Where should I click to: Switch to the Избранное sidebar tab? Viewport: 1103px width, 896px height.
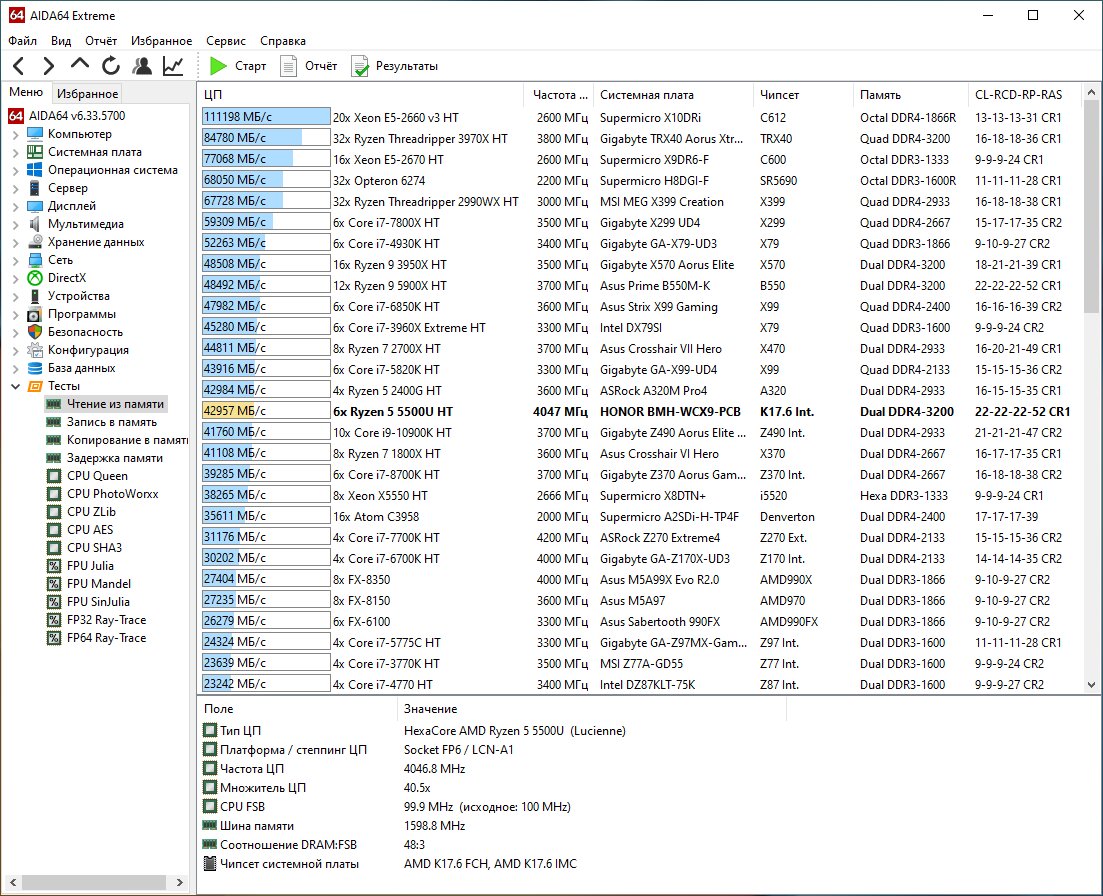[88, 94]
